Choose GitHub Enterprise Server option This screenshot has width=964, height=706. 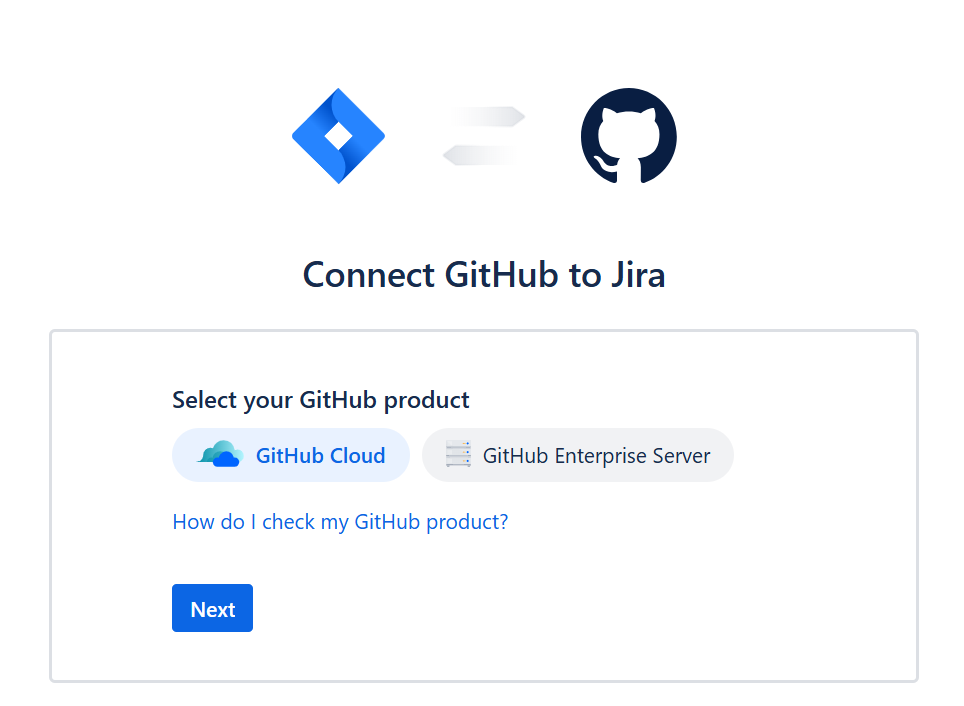578,455
